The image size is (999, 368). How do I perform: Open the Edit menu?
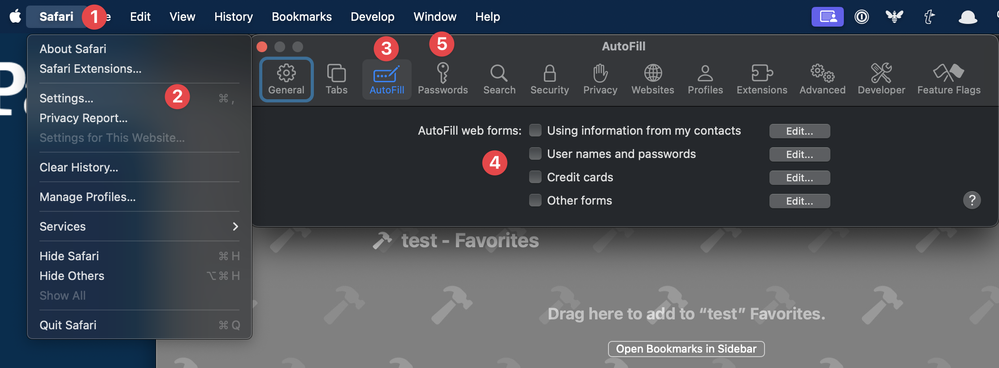tap(140, 17)
